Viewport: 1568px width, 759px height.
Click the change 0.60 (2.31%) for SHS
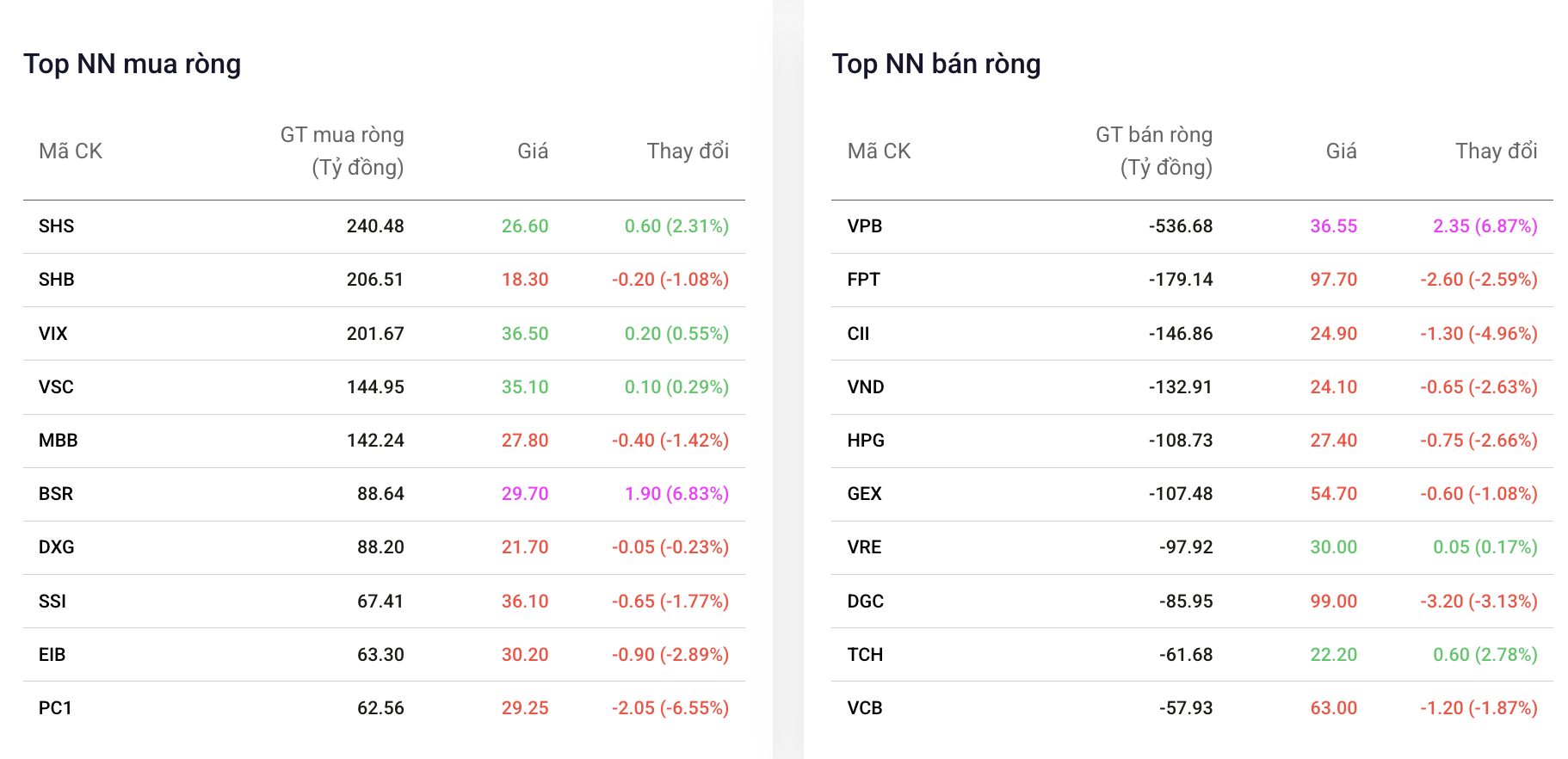pos(676,226)
